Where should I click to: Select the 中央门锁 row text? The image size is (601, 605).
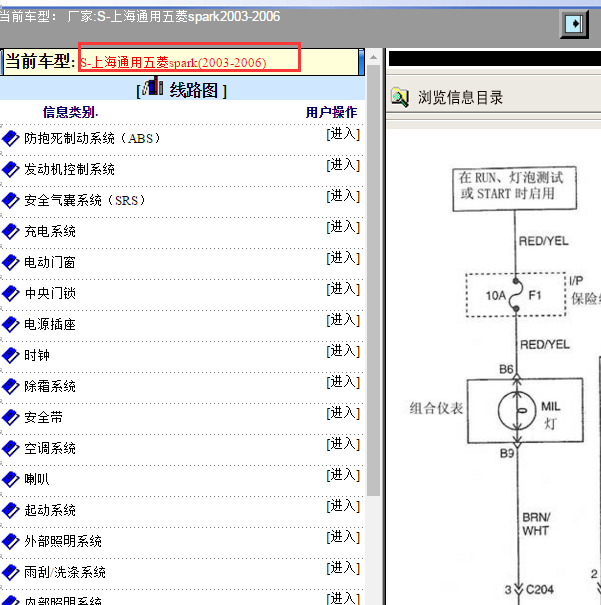pyautogui.click(x=50, y=293)
